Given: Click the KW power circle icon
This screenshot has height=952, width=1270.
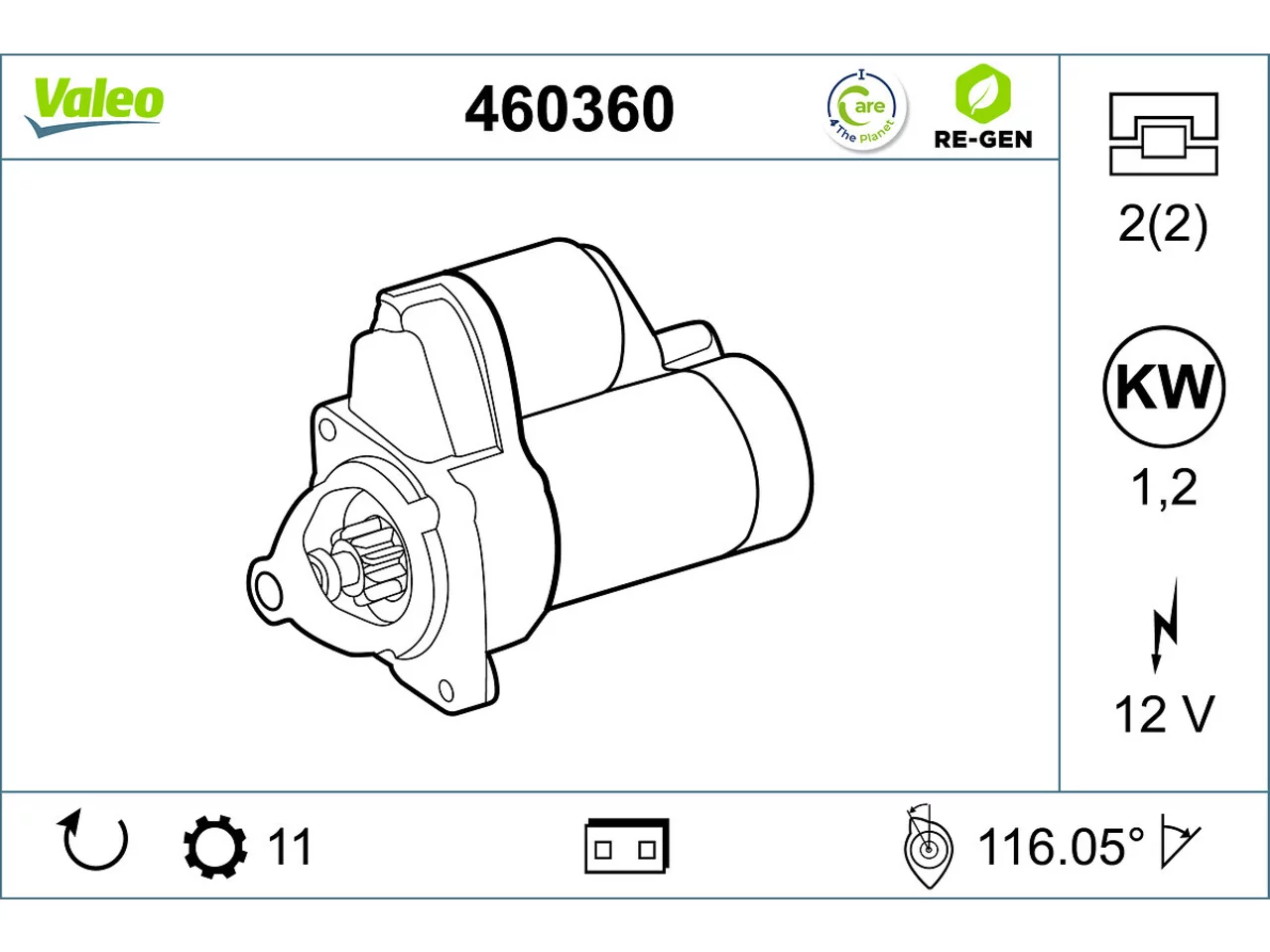Looking at the screenshot, I should [x=1164, y=386].
